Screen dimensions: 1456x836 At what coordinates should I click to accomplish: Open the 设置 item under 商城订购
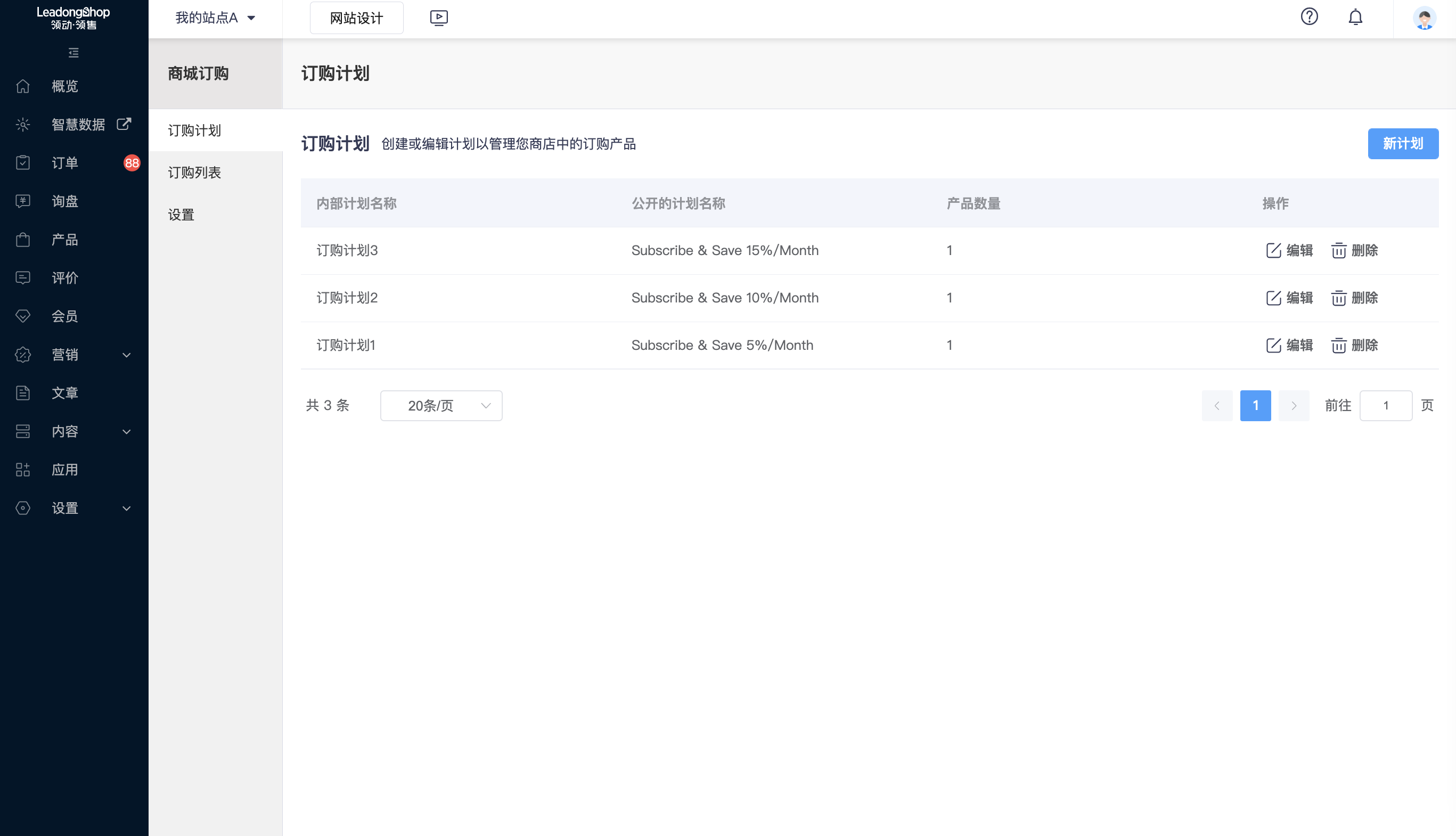tap(181, 214)
